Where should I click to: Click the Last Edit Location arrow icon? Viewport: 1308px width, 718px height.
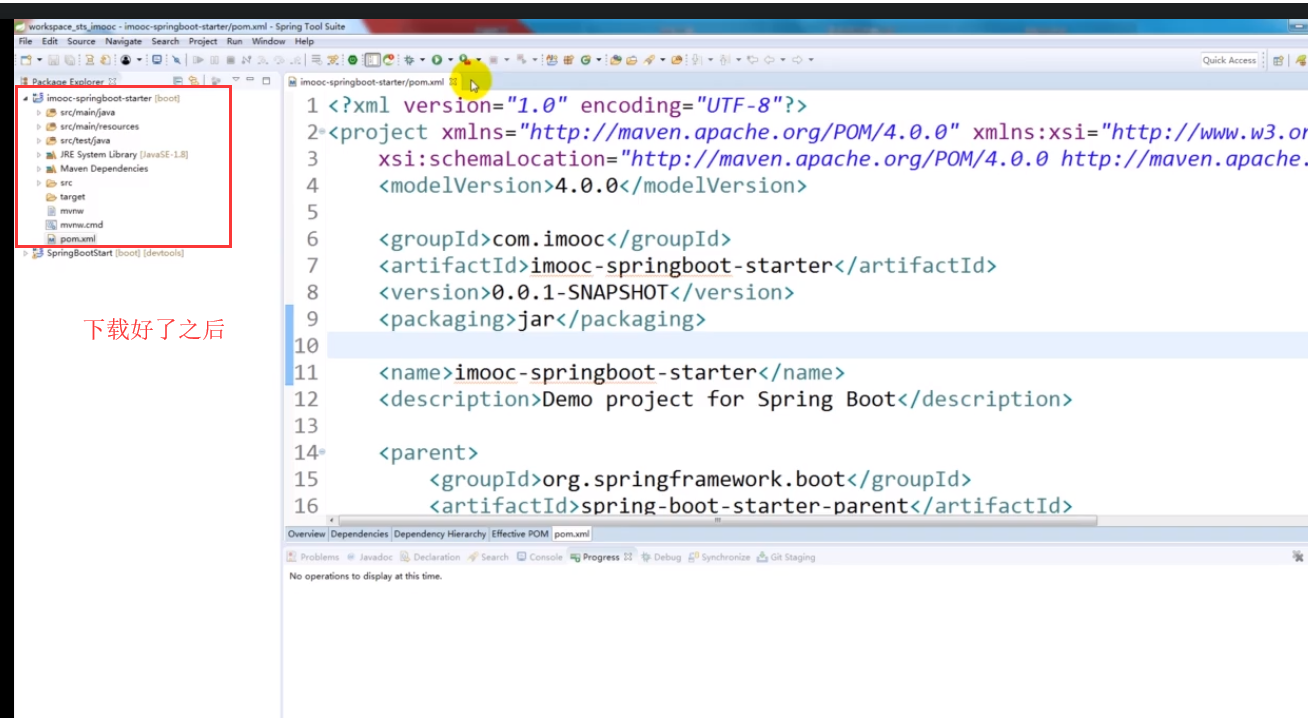[752, 60]
